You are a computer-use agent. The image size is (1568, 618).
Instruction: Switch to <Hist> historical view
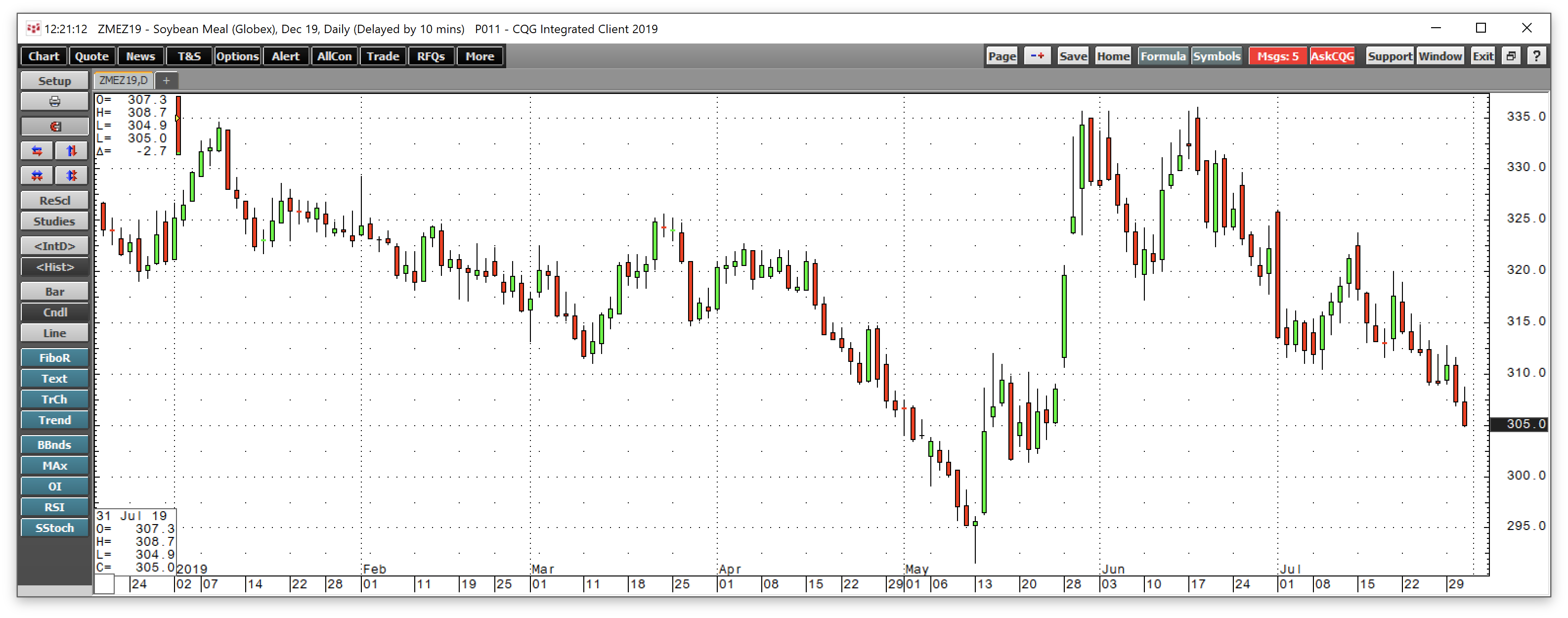(x=55, y=267)
